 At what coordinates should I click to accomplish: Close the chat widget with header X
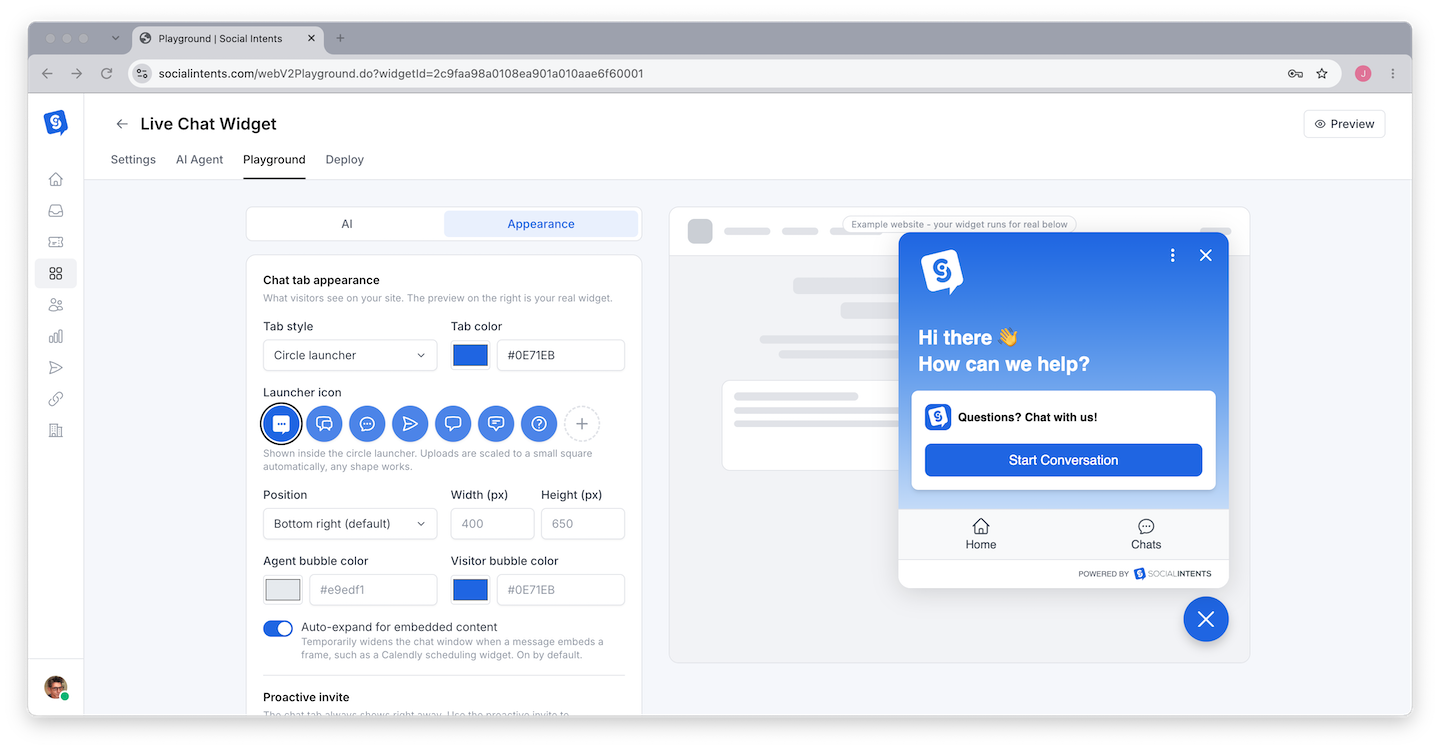click(1206, 255)
